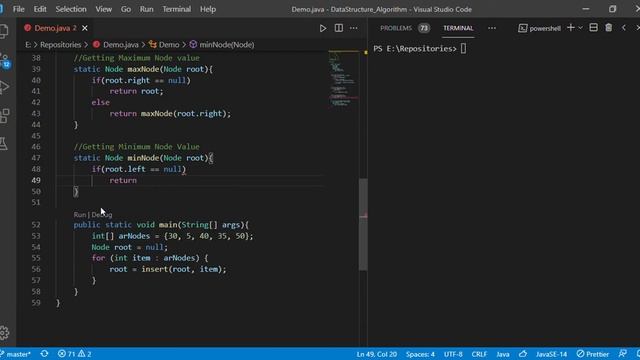The width and height of the screenshot is (640, 360).
Task: Click the master branch status item
Action: (16, 354)
